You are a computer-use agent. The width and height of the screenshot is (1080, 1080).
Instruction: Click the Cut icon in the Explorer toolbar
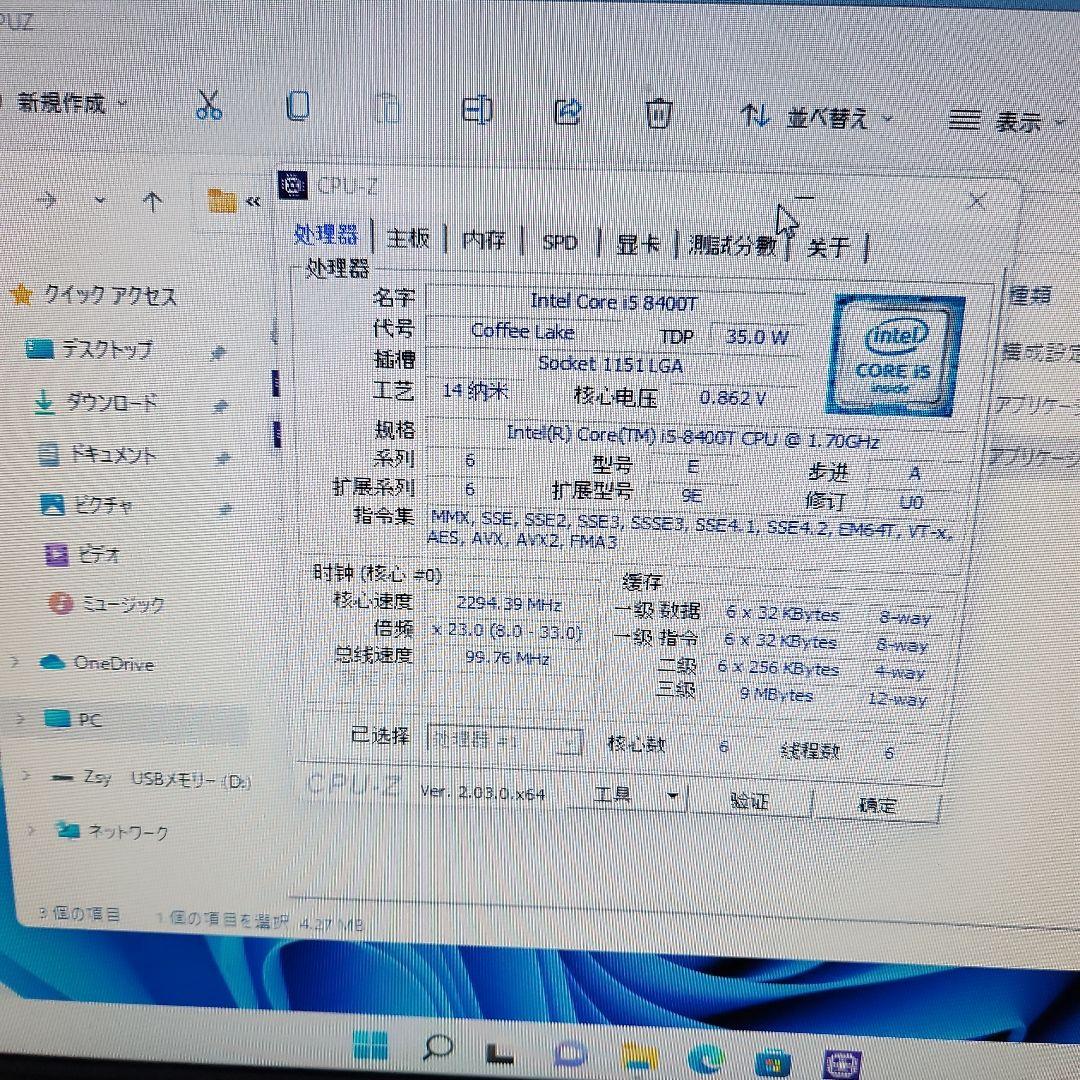pyautogui.click(x=208, y=104)
